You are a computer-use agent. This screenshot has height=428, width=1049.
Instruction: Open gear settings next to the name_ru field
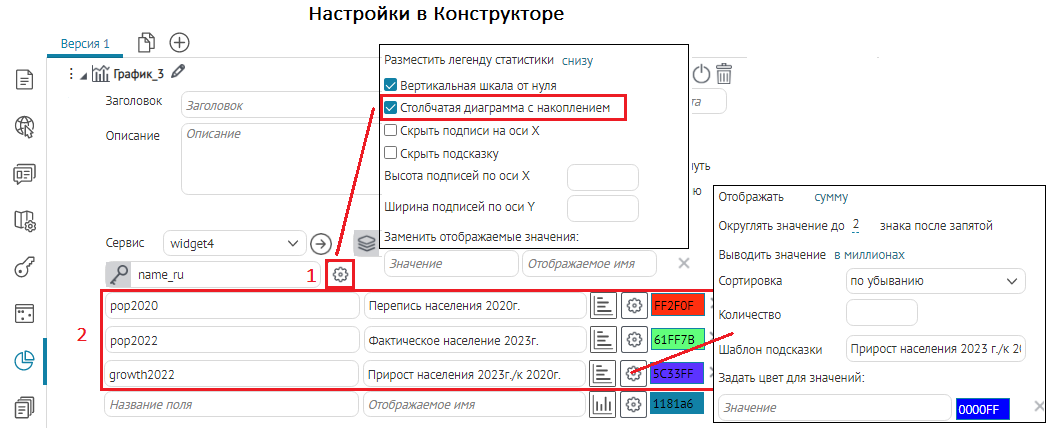click(x=341, y=274)
